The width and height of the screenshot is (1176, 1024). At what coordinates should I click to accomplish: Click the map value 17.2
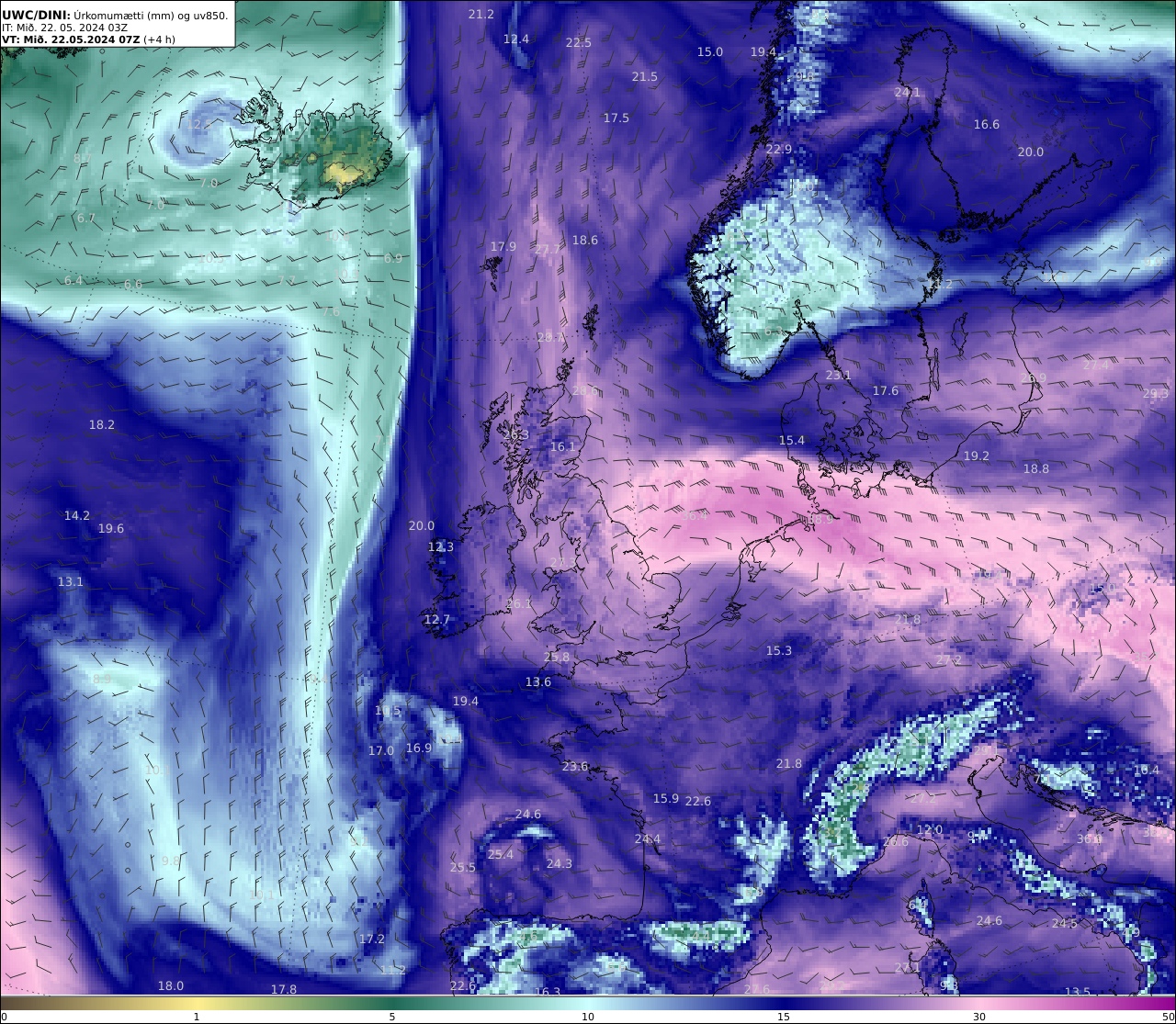[372, 939]
